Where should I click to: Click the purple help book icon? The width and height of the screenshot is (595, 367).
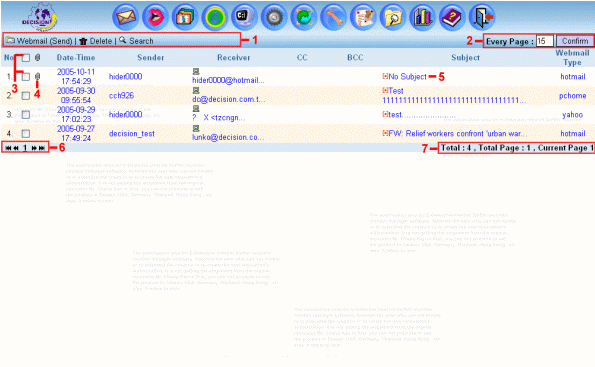point(452,17)
